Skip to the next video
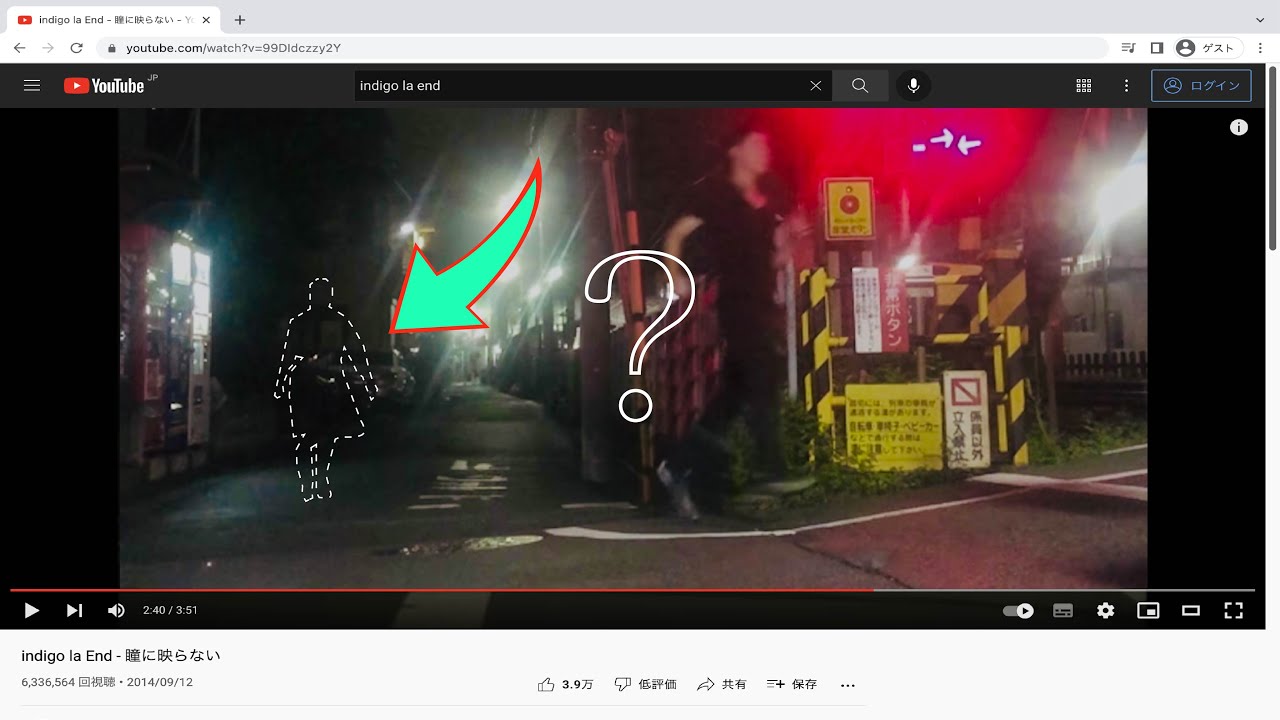This screenshot has height=720, width=1280. (74, 610)
